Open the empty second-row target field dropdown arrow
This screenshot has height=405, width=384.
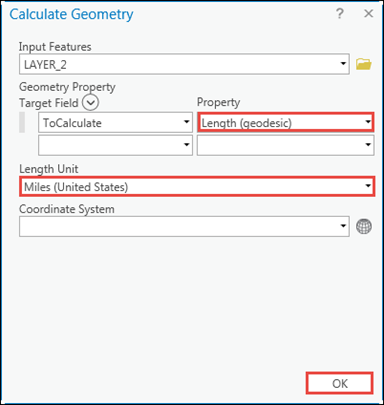187,145
